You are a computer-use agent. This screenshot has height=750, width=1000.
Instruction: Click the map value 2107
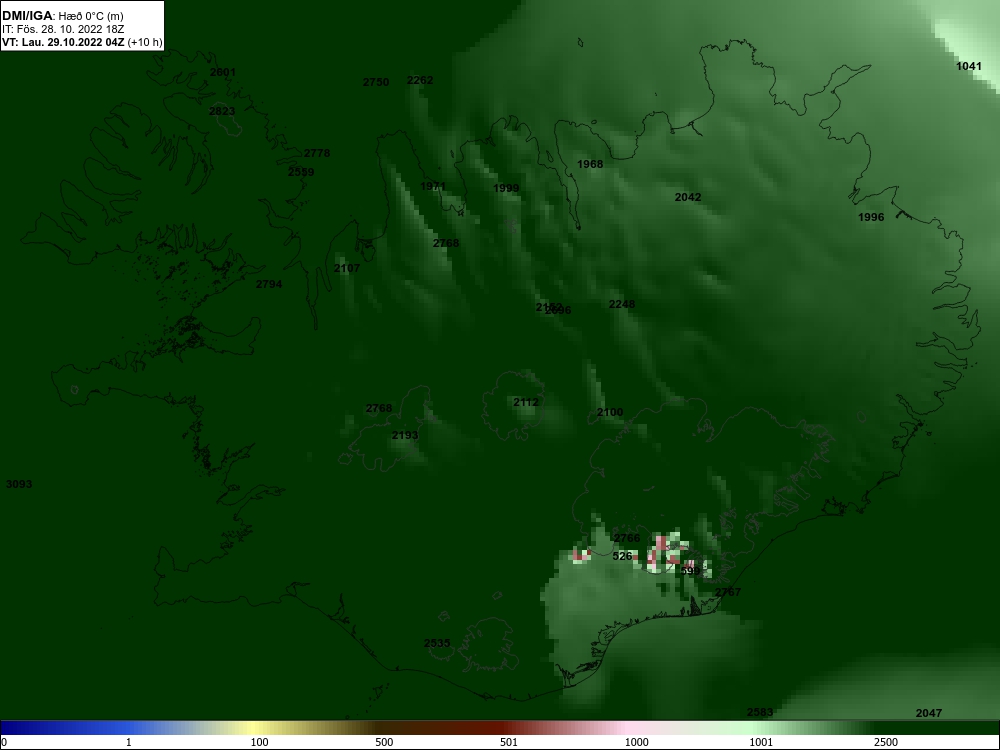tap(347, 268)
